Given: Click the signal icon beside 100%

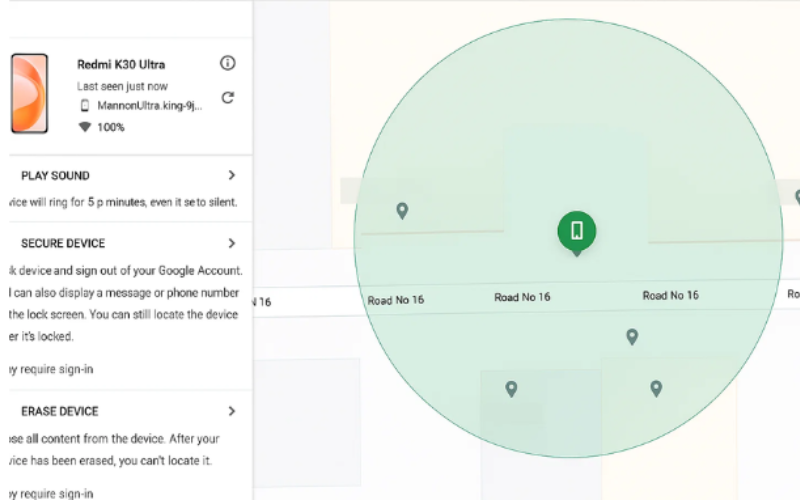Looking at the screenshot, I should tap(84, 127).
